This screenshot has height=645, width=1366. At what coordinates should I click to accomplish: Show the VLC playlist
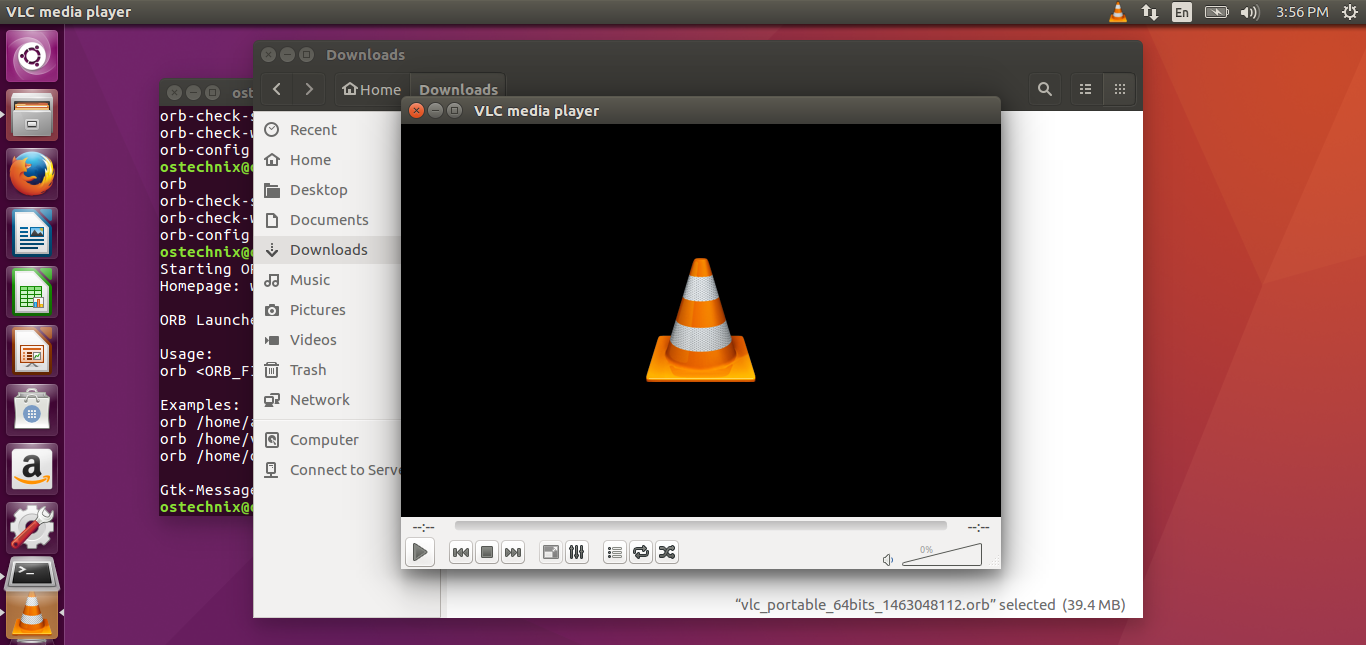[615, 552]
